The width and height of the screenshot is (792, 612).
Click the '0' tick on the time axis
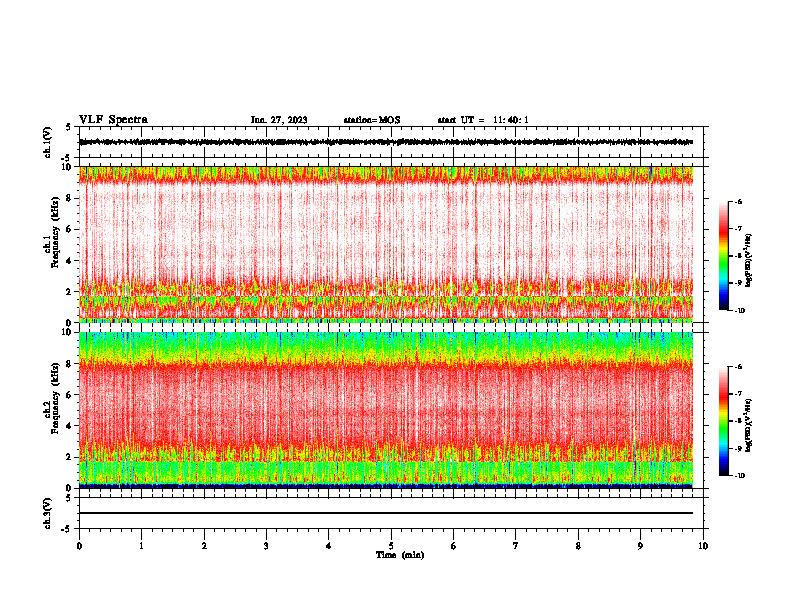pos(79,546)
